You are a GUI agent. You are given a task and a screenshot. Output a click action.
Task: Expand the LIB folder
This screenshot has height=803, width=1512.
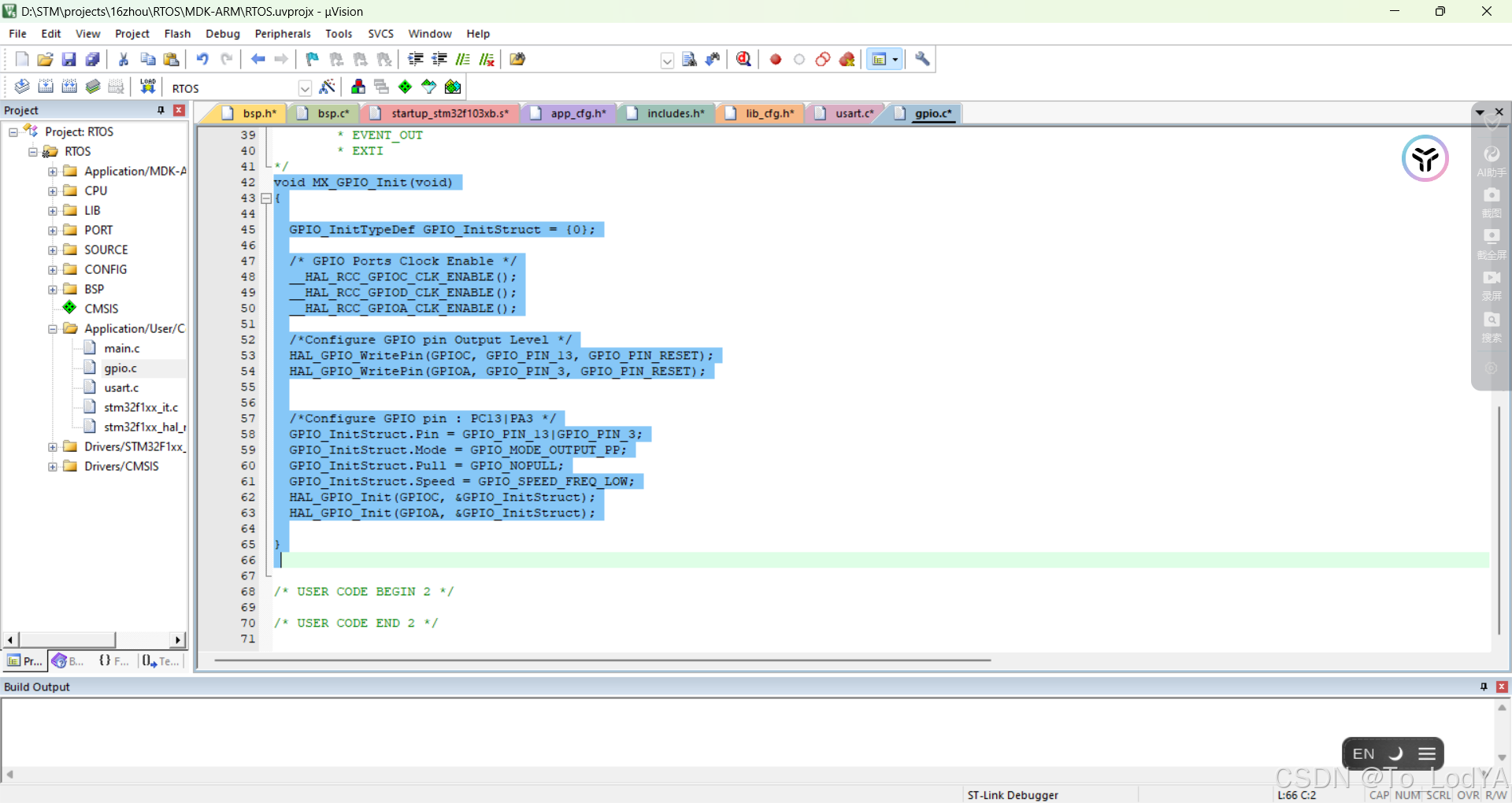point(53,210)
